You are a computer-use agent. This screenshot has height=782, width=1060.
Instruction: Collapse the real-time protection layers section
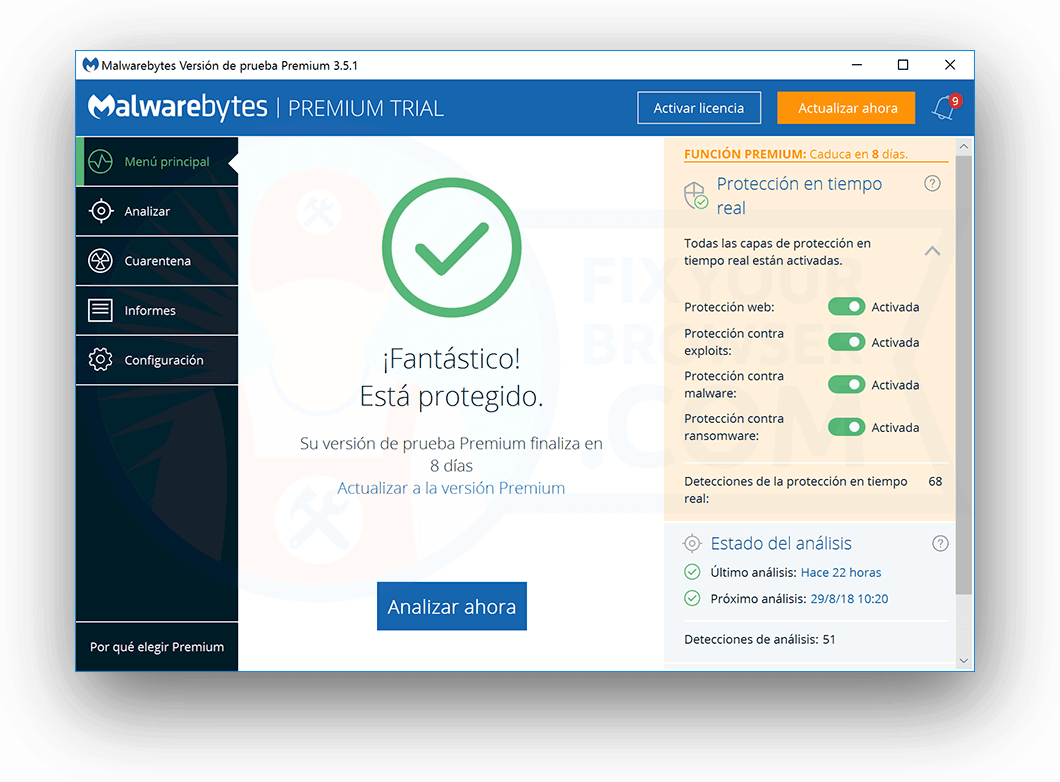pos(933,251)
